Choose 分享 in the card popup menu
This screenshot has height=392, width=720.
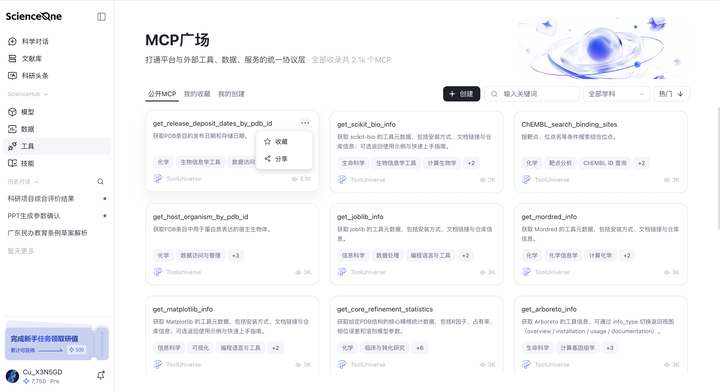284,158
